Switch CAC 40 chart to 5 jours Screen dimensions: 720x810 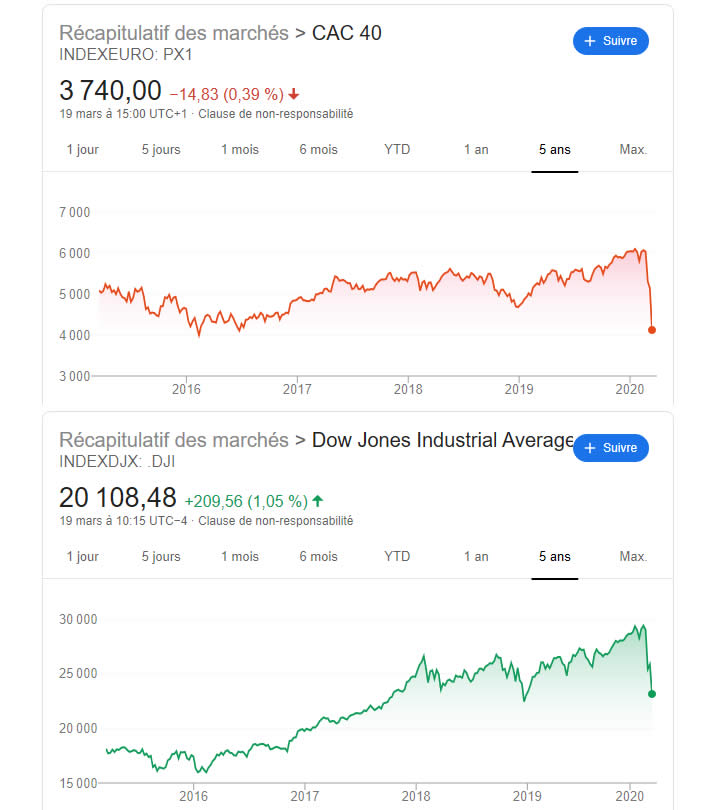[161, 150]
